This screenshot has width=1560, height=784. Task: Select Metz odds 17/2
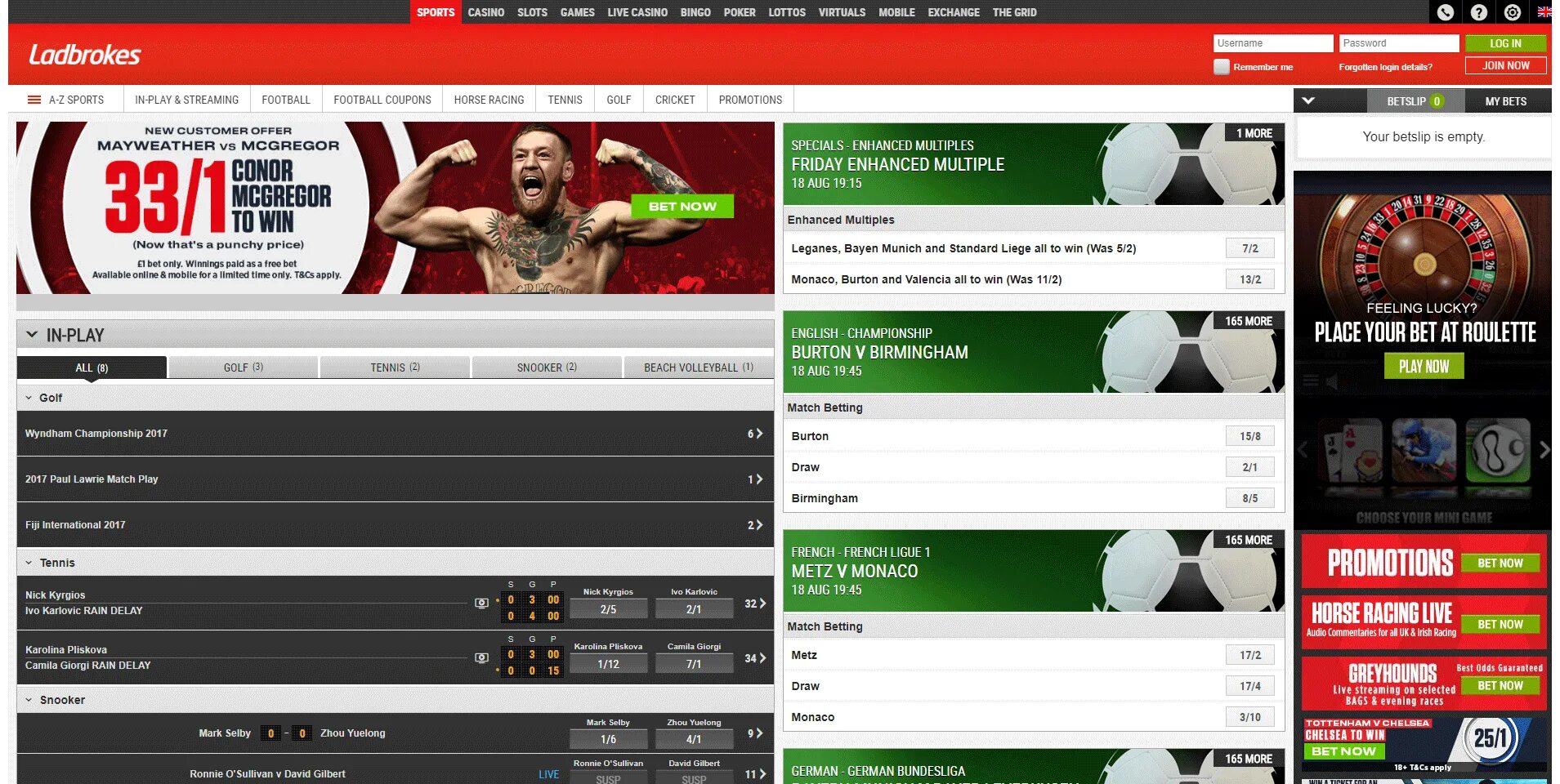(x=1249, y=655)
